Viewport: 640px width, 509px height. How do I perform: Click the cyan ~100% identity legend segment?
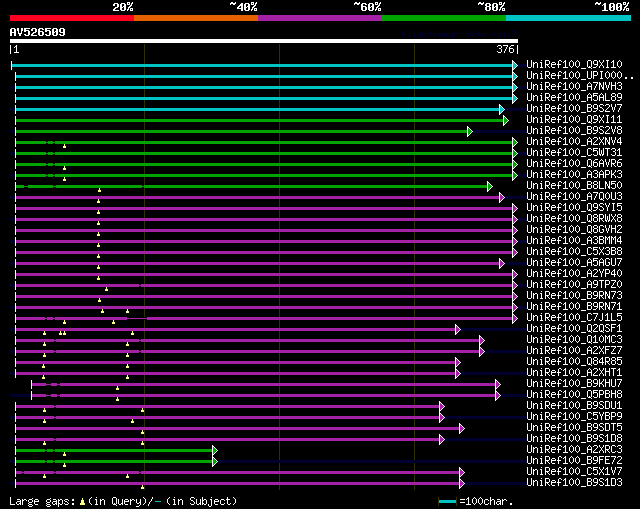coord(568,18)
